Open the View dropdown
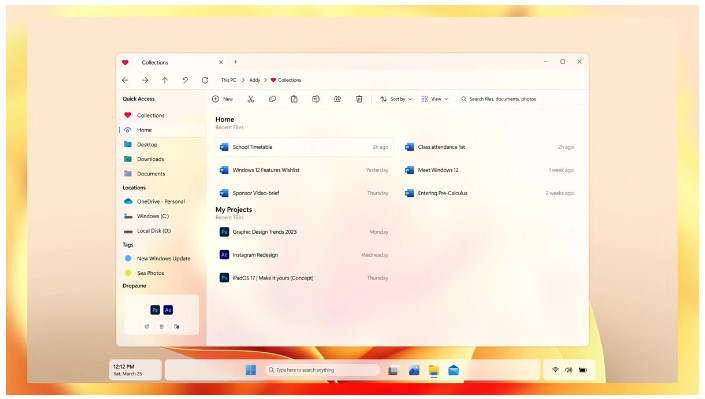 [435, 99]
